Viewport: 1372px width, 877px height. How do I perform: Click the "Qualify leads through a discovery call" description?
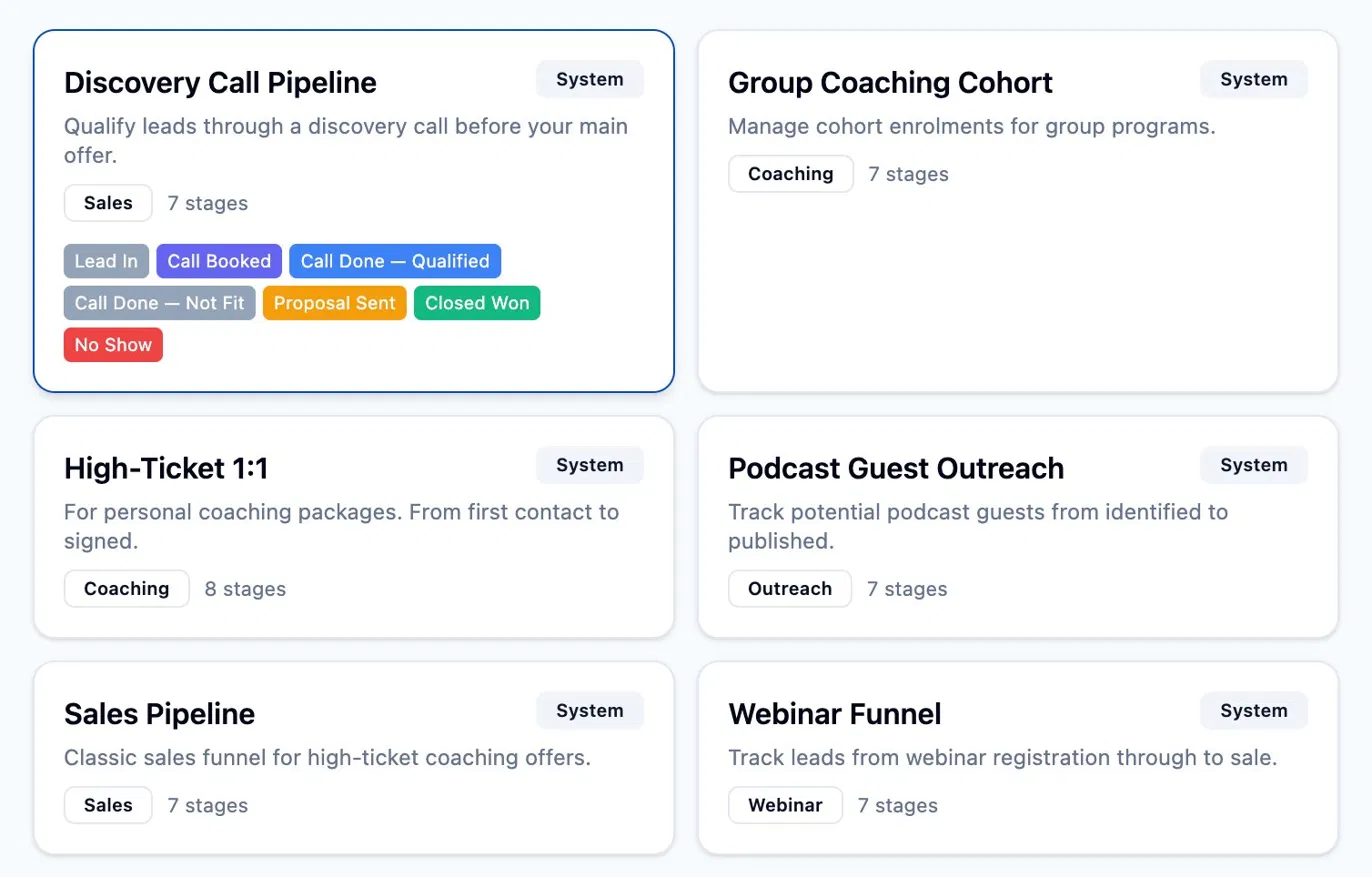pos(346,142)
